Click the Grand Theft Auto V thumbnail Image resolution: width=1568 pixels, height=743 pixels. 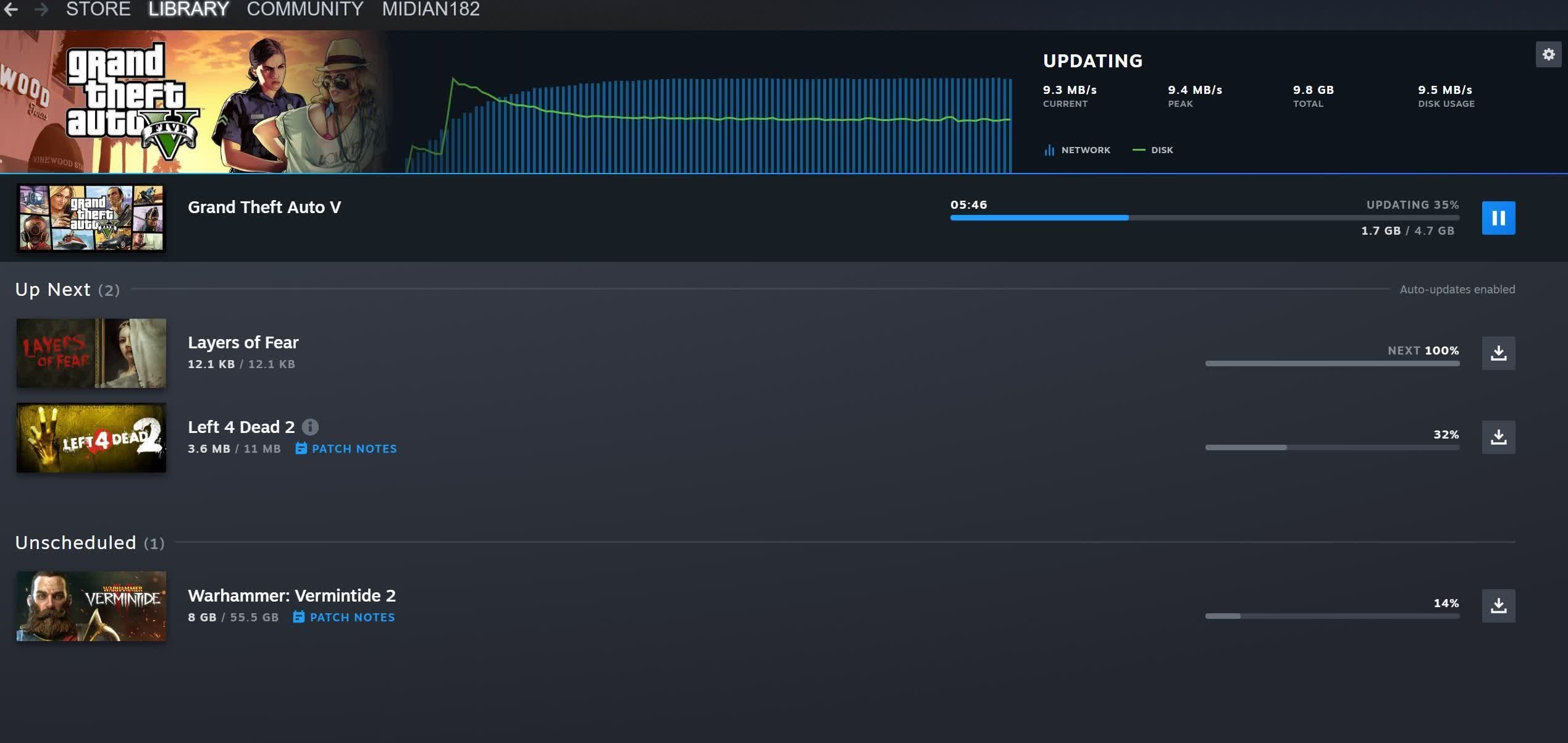pyautogui.click(x=90, y=217)
